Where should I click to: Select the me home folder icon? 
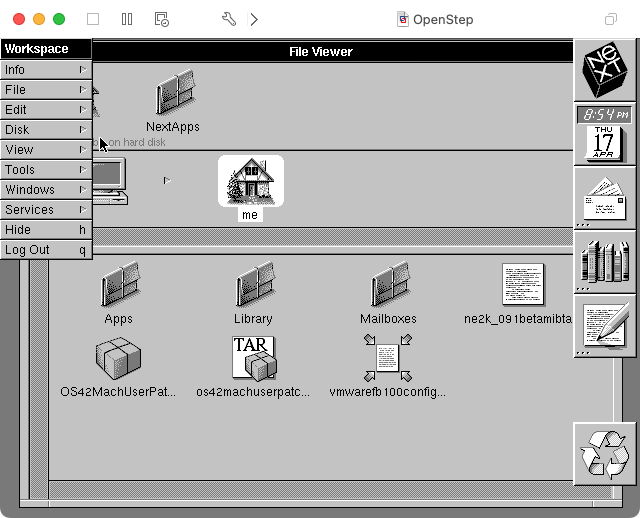click(x=251, y=181)
